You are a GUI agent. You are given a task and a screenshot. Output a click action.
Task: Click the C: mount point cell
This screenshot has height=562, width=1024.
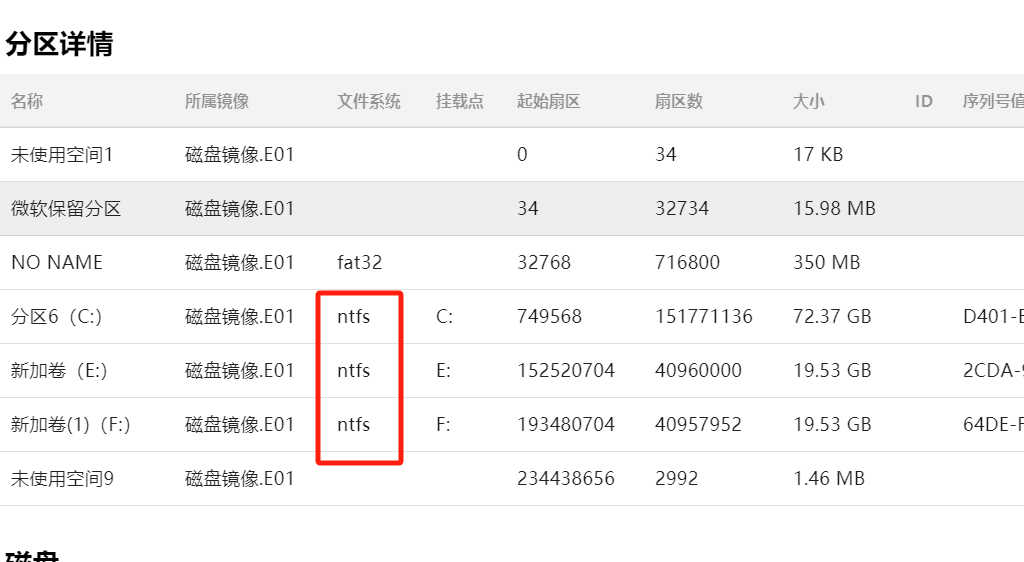444,317
